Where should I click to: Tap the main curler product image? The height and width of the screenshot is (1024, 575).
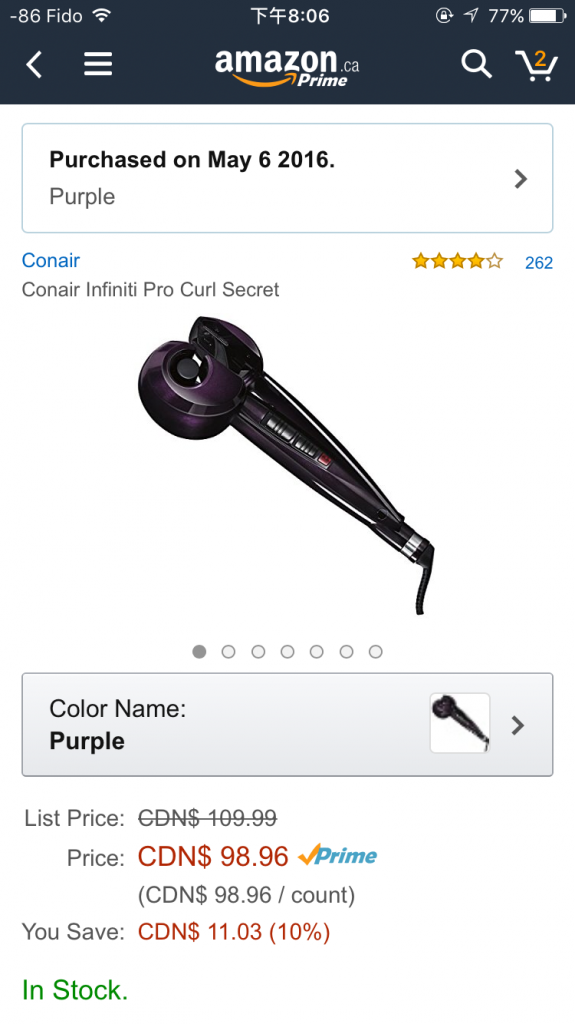(286, 464)
